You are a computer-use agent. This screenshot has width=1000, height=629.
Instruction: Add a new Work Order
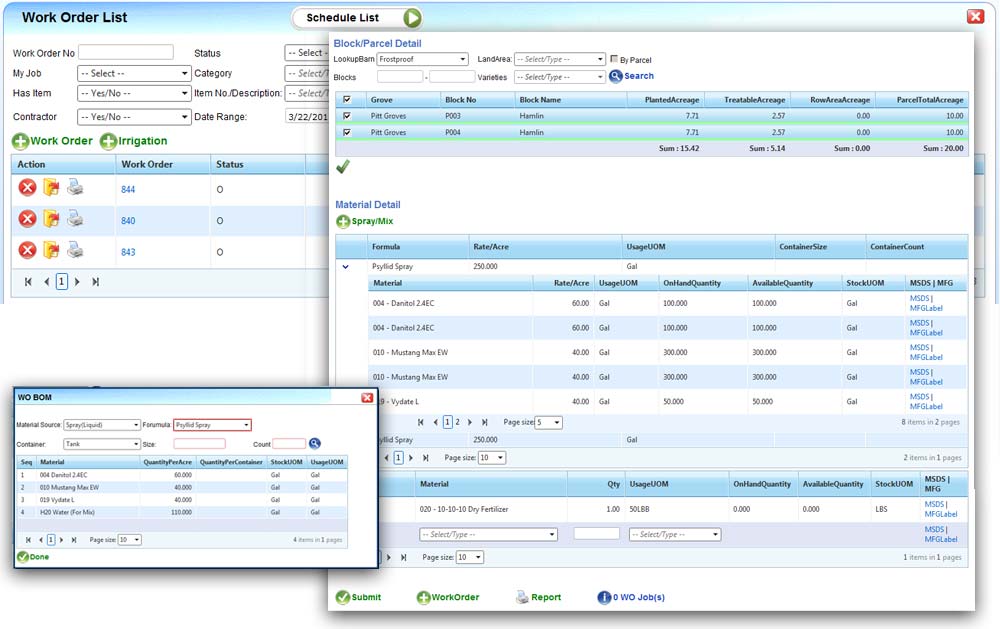[x=52, y=141]
